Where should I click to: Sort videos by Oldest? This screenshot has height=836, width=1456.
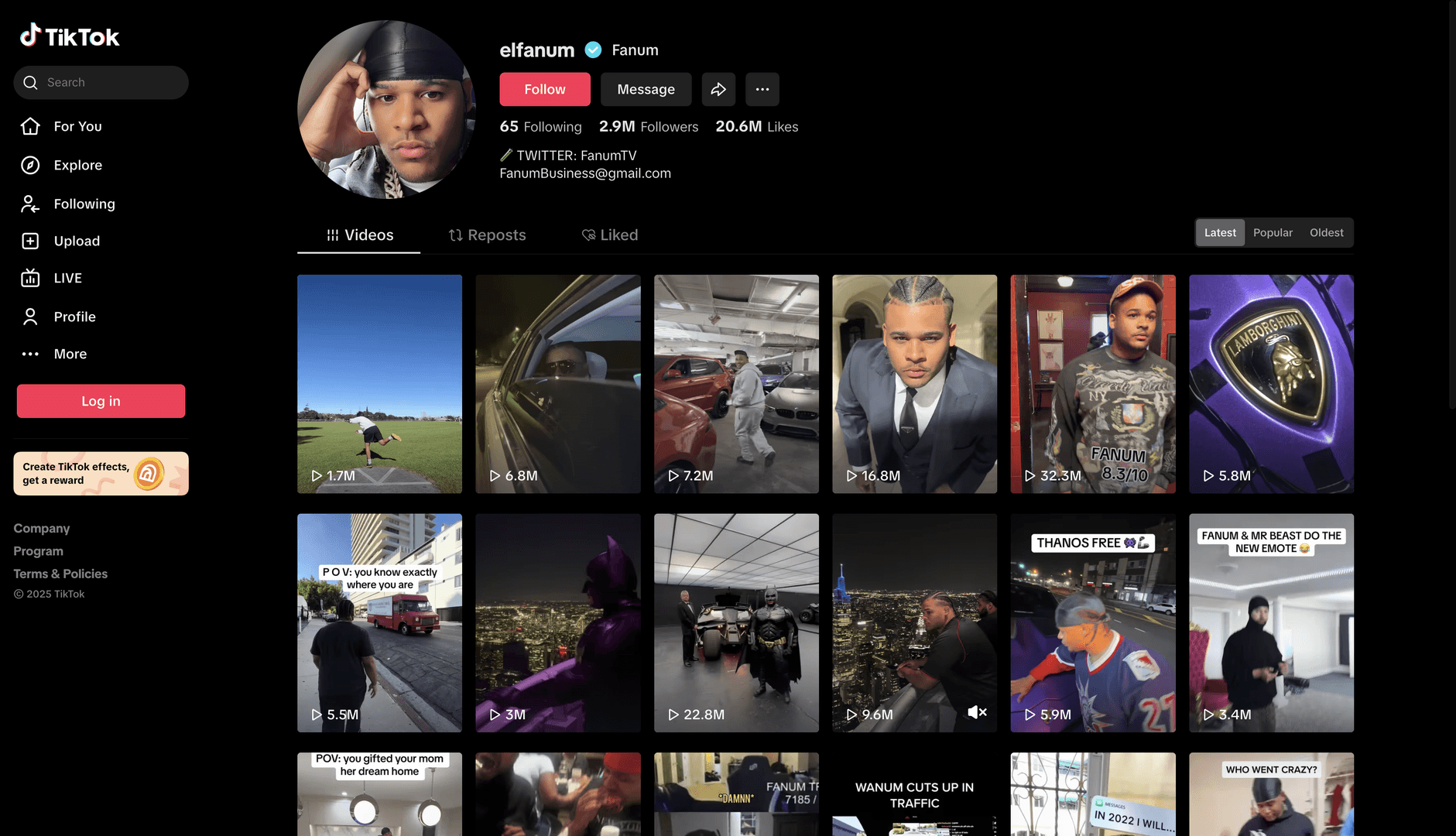(x=1326, y=232)
